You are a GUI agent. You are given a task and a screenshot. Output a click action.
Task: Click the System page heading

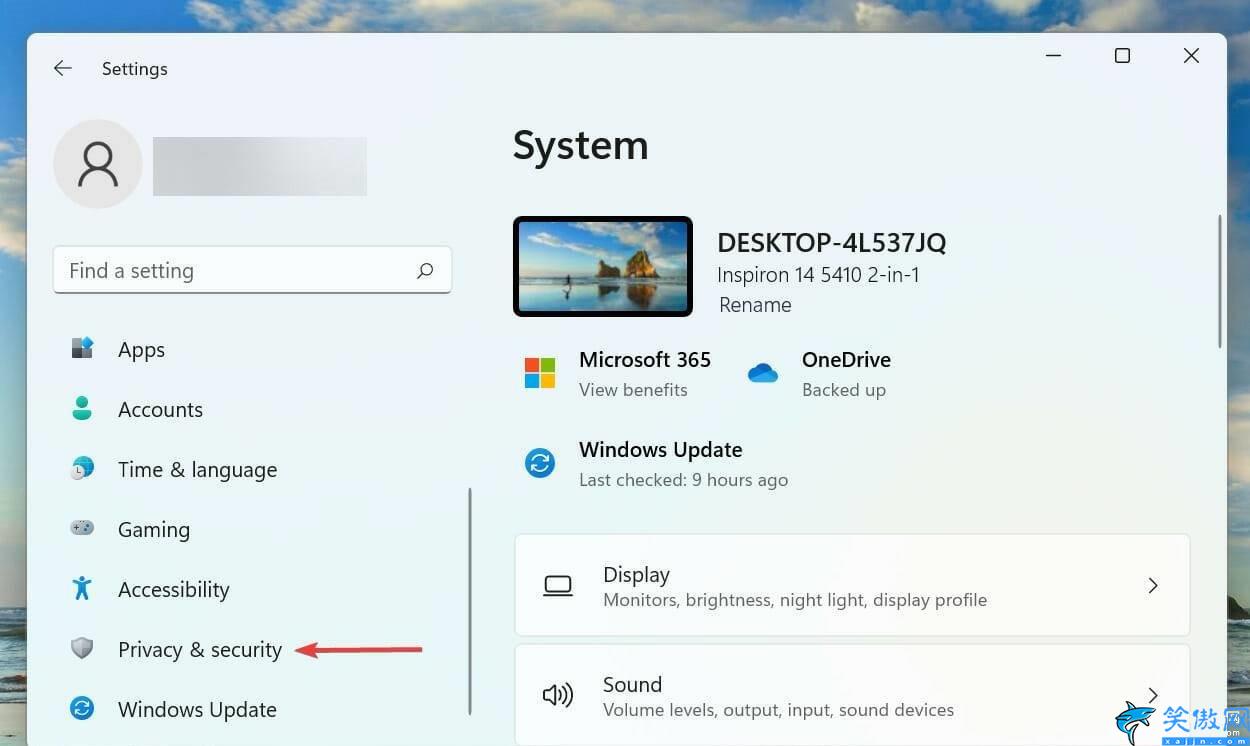point(581,146)
